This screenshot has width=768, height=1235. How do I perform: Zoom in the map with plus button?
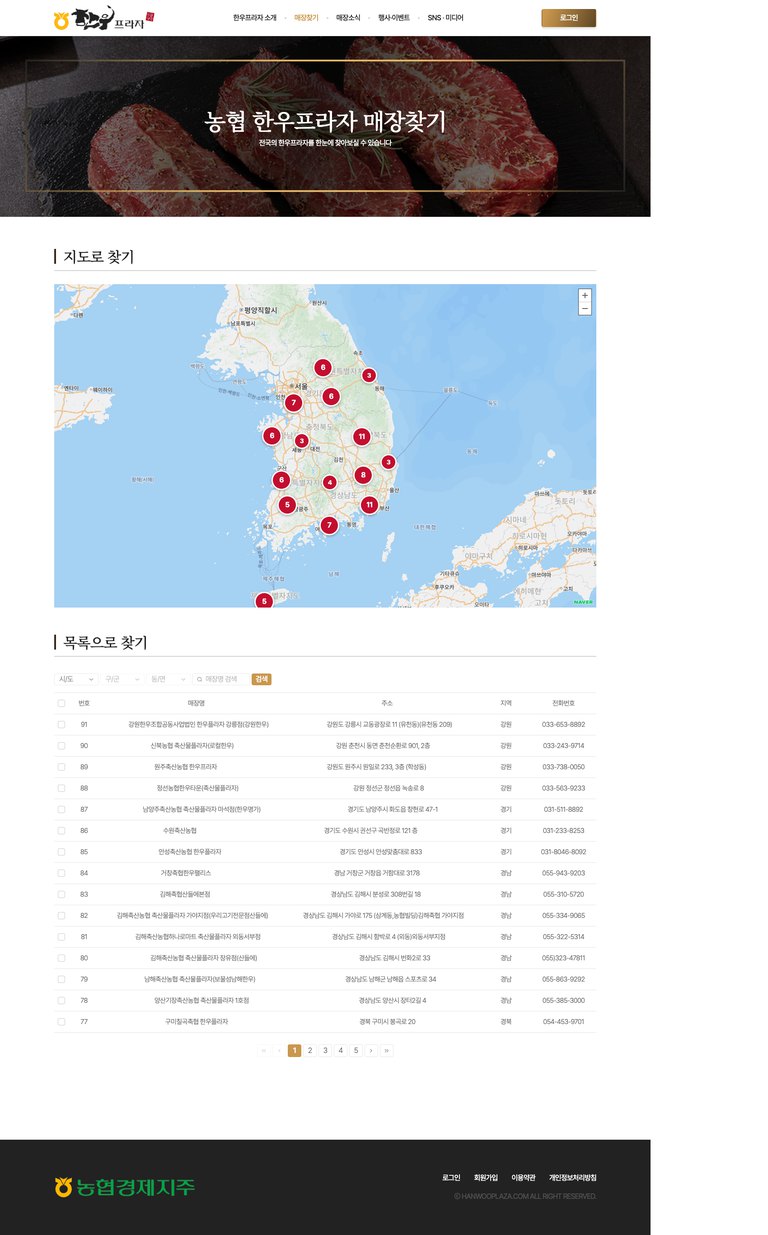[x=585, y=296]
